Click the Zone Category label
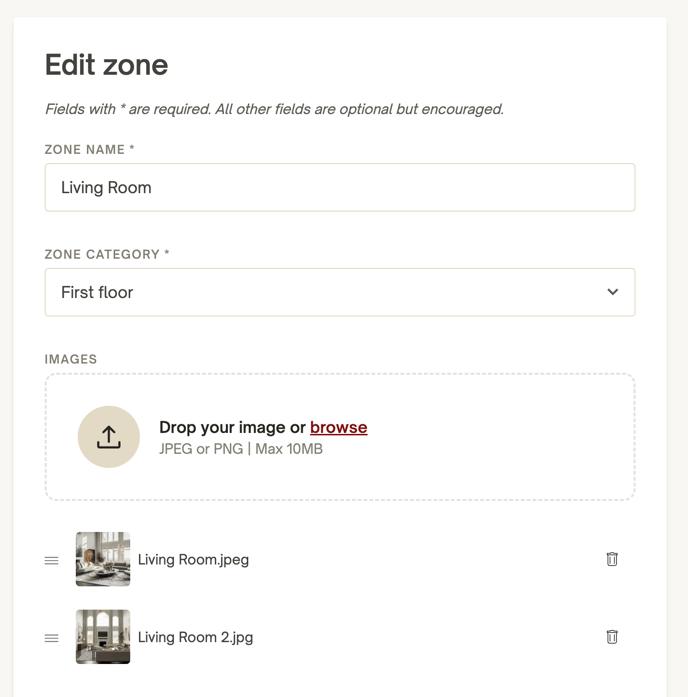This screenshot has width=688, height=697. (107, 254)
